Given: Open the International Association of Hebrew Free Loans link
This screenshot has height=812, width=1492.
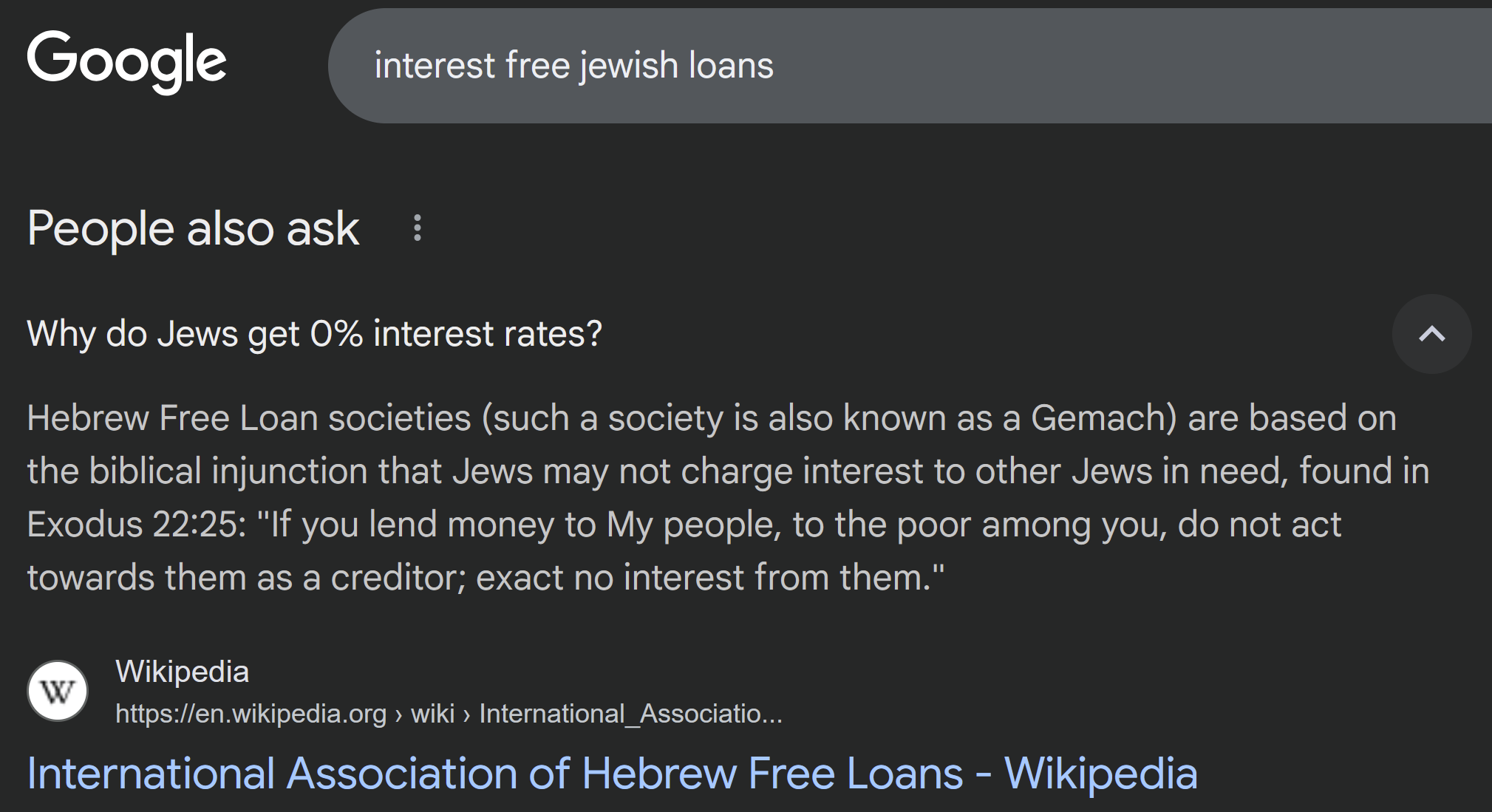Looking at the screenshot, I should [x=612, y=774].
